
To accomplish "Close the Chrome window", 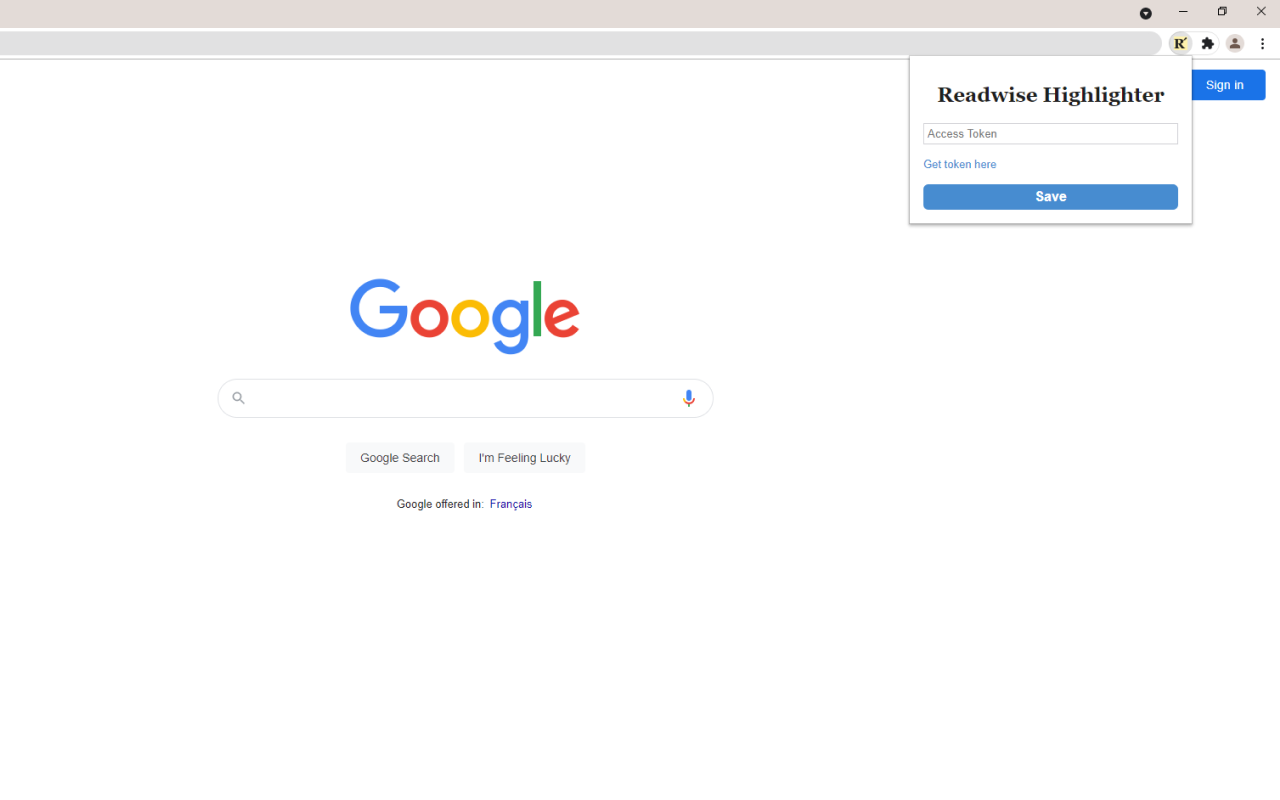I will coord(1261,12).
